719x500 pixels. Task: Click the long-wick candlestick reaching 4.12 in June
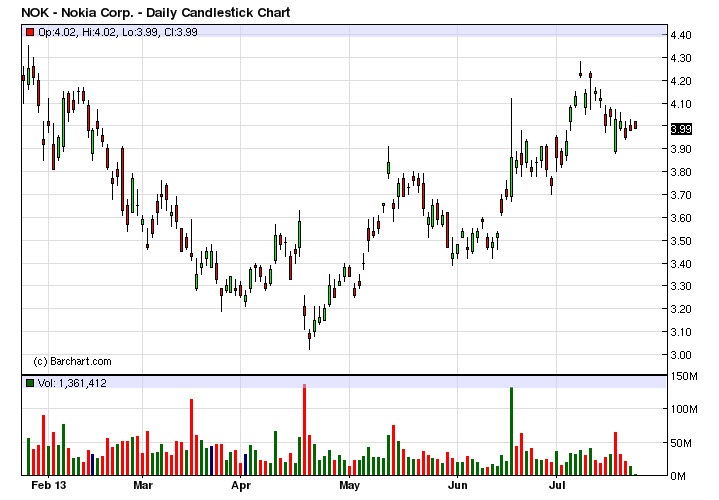(x=511, y=150)
